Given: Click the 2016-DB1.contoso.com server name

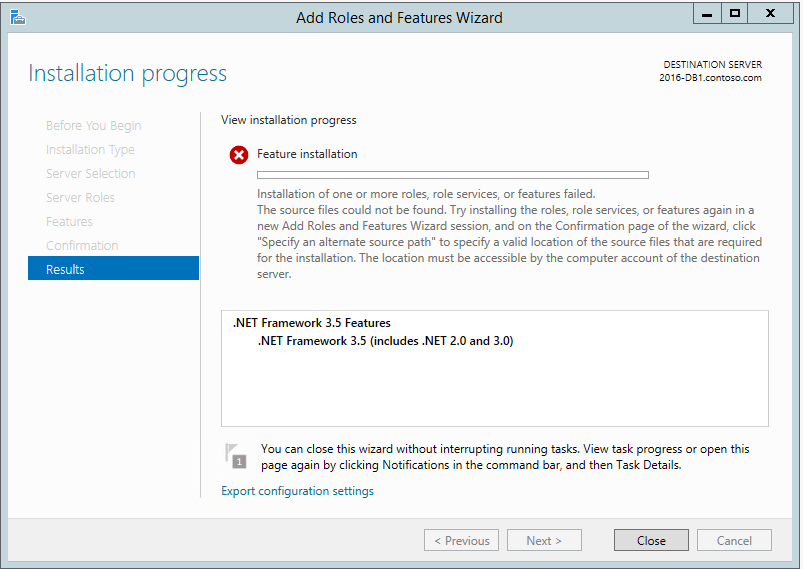Looking at the screenshot, I should coord(710,78).
